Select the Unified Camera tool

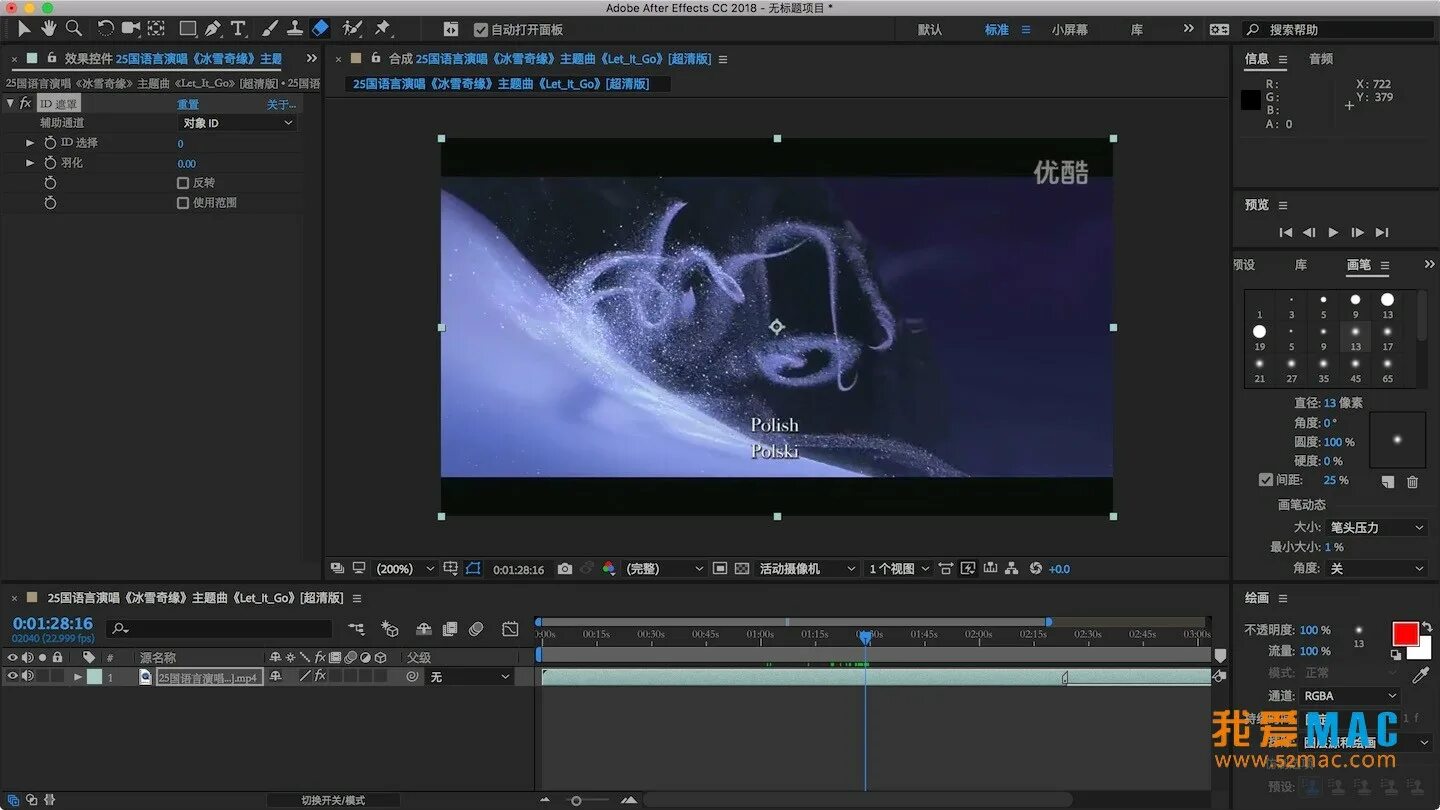[x=130, y=29]
